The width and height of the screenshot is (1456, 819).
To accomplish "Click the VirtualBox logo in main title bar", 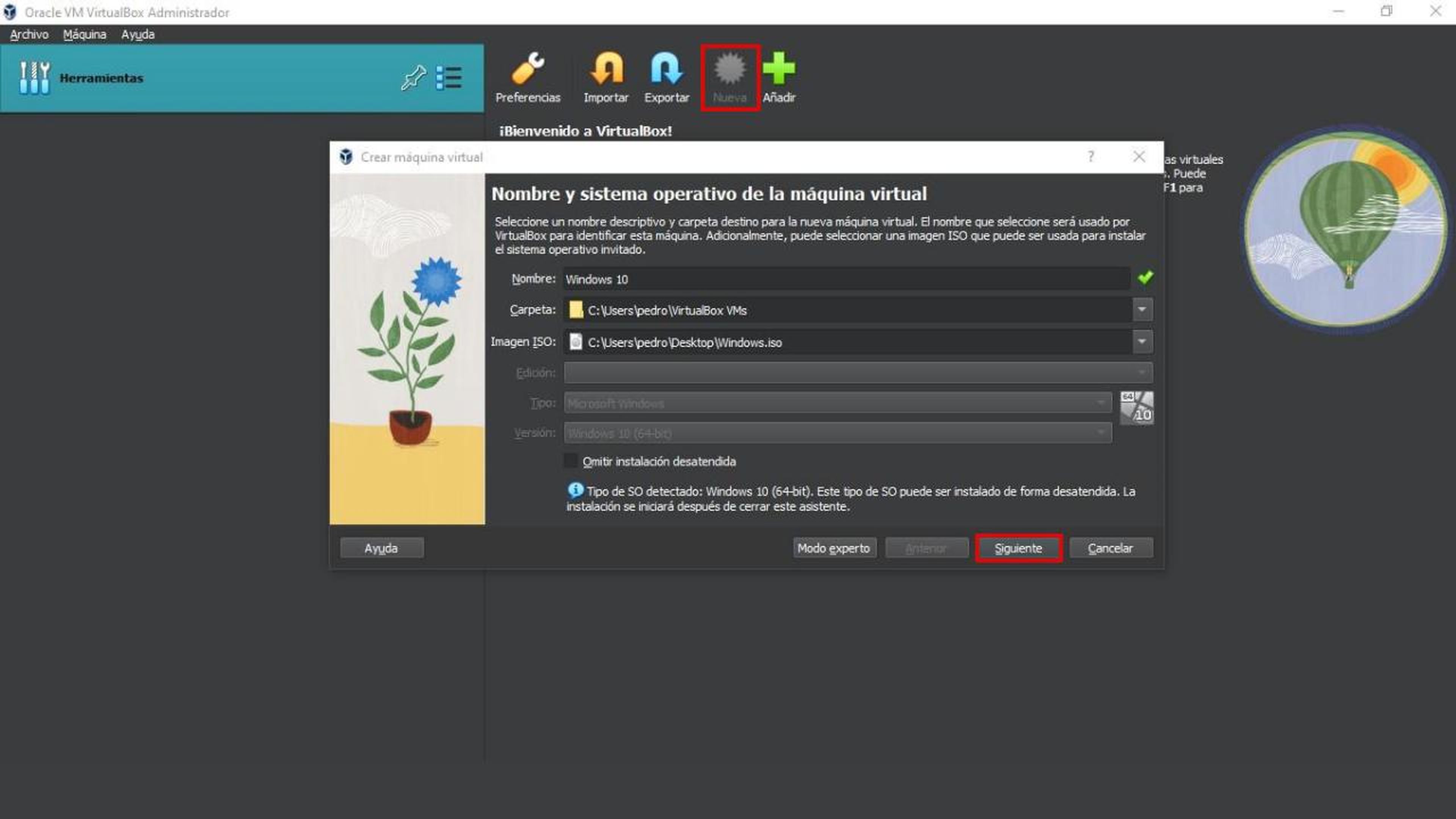I will [9, 12].
